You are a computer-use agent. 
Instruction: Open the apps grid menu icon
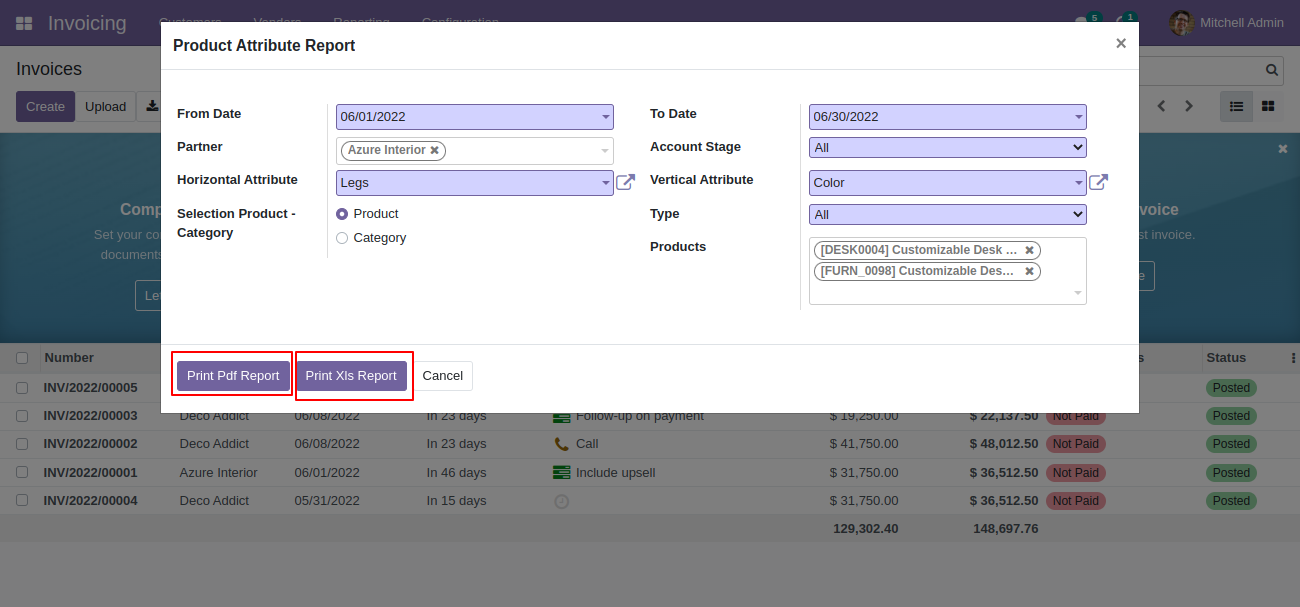24,22
